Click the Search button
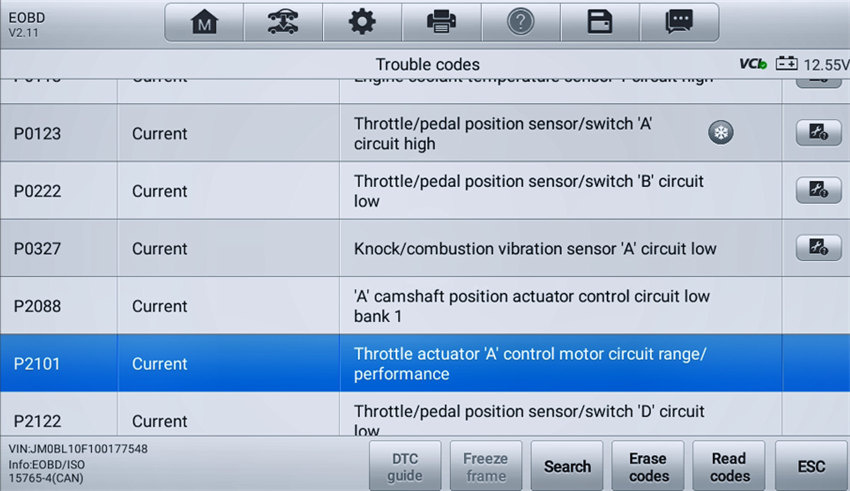The height and width of the screenshot is (491, 850). coord(567,467)
